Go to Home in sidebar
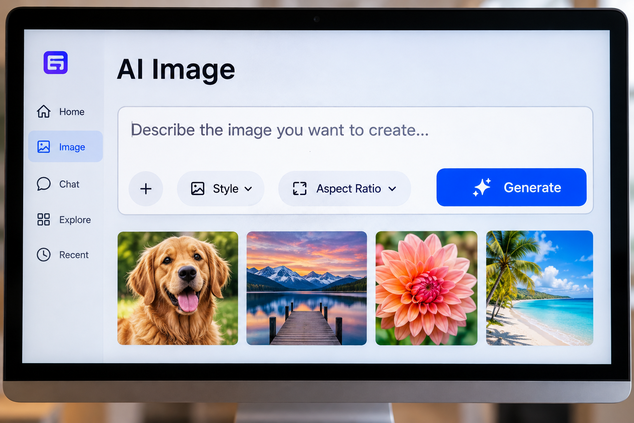Screen dimensions: 634x423 coord(65,112)
